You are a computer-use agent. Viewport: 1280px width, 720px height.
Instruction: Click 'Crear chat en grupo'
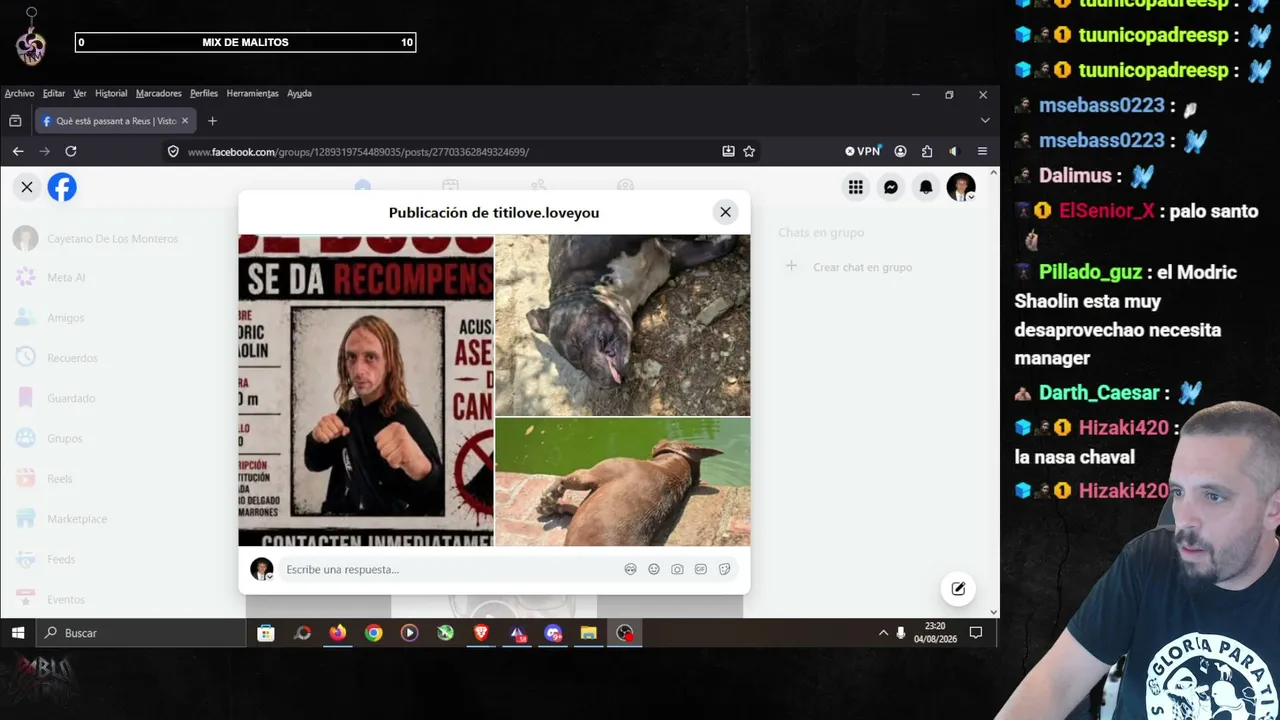[849, 267]
